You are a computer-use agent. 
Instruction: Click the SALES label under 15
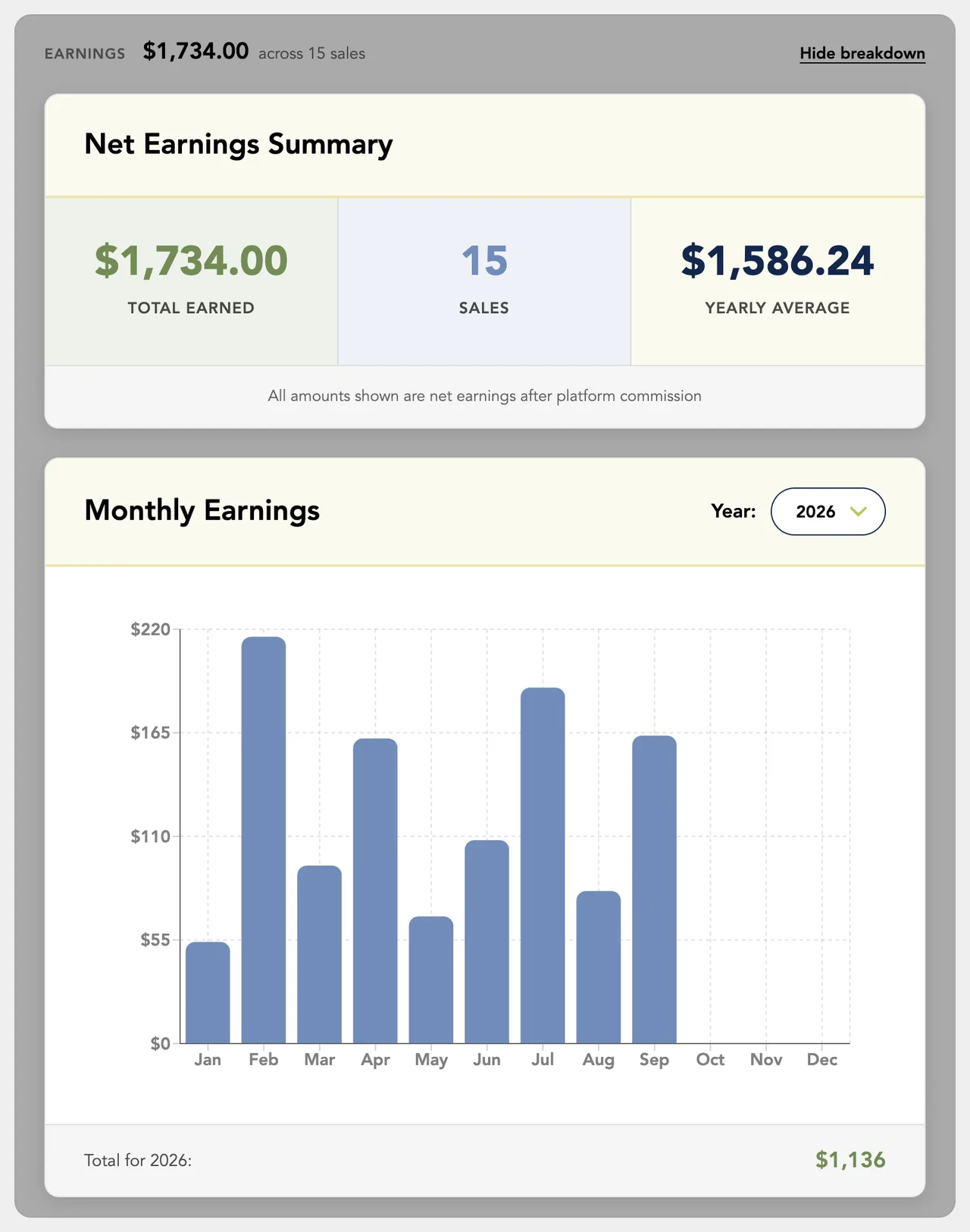click(484, 308)
